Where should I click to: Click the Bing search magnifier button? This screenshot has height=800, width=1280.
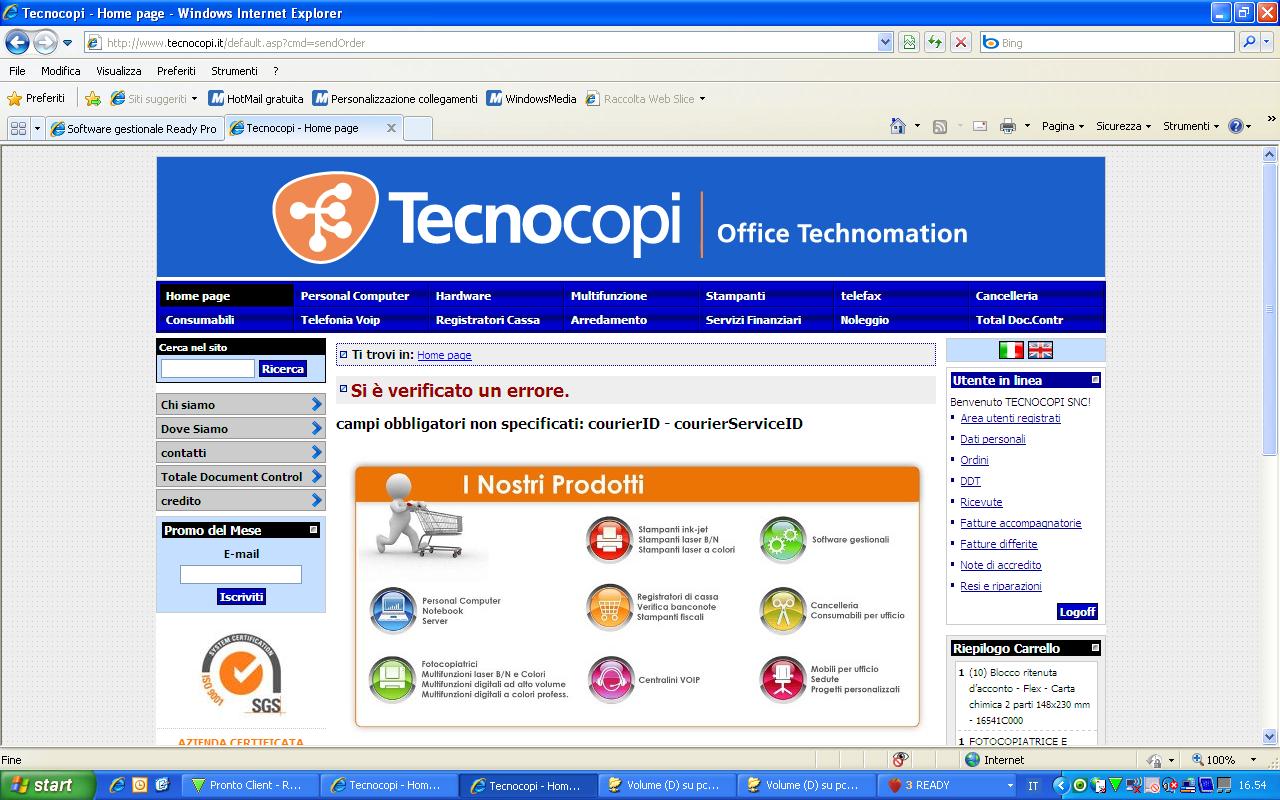tap(1249, 42)
